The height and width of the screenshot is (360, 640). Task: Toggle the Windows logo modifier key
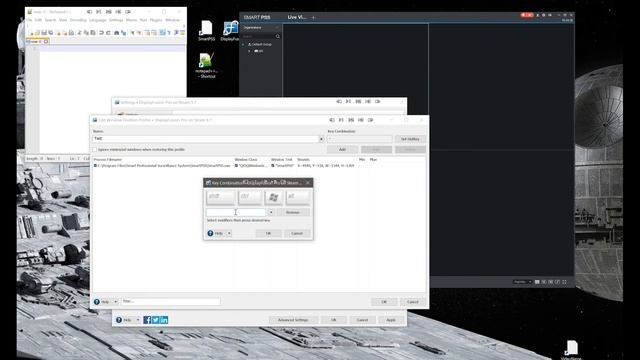pyautogui.click(x=273, y=197)
